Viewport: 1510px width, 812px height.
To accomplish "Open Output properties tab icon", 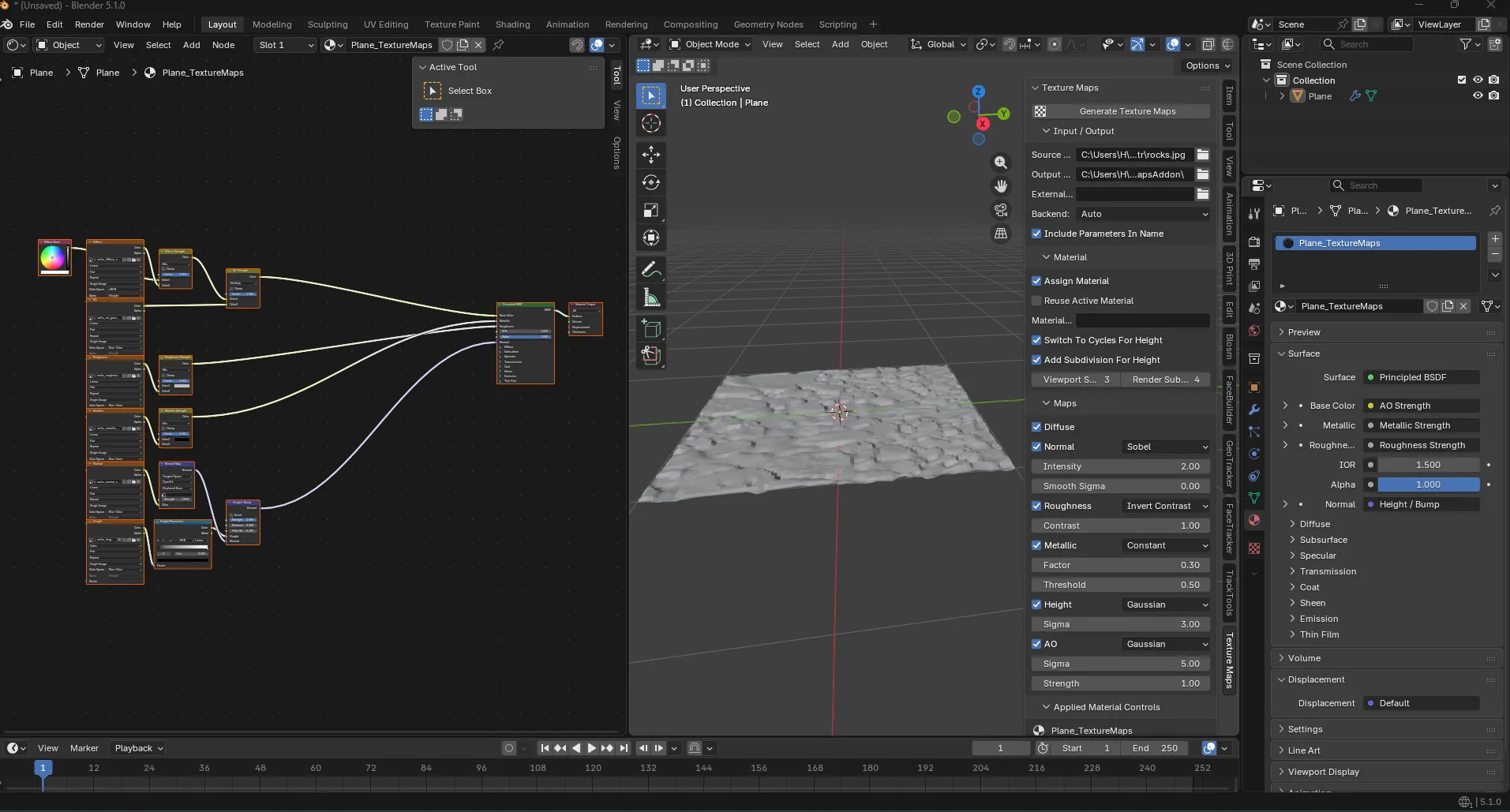I will (x=1254, y=264).
